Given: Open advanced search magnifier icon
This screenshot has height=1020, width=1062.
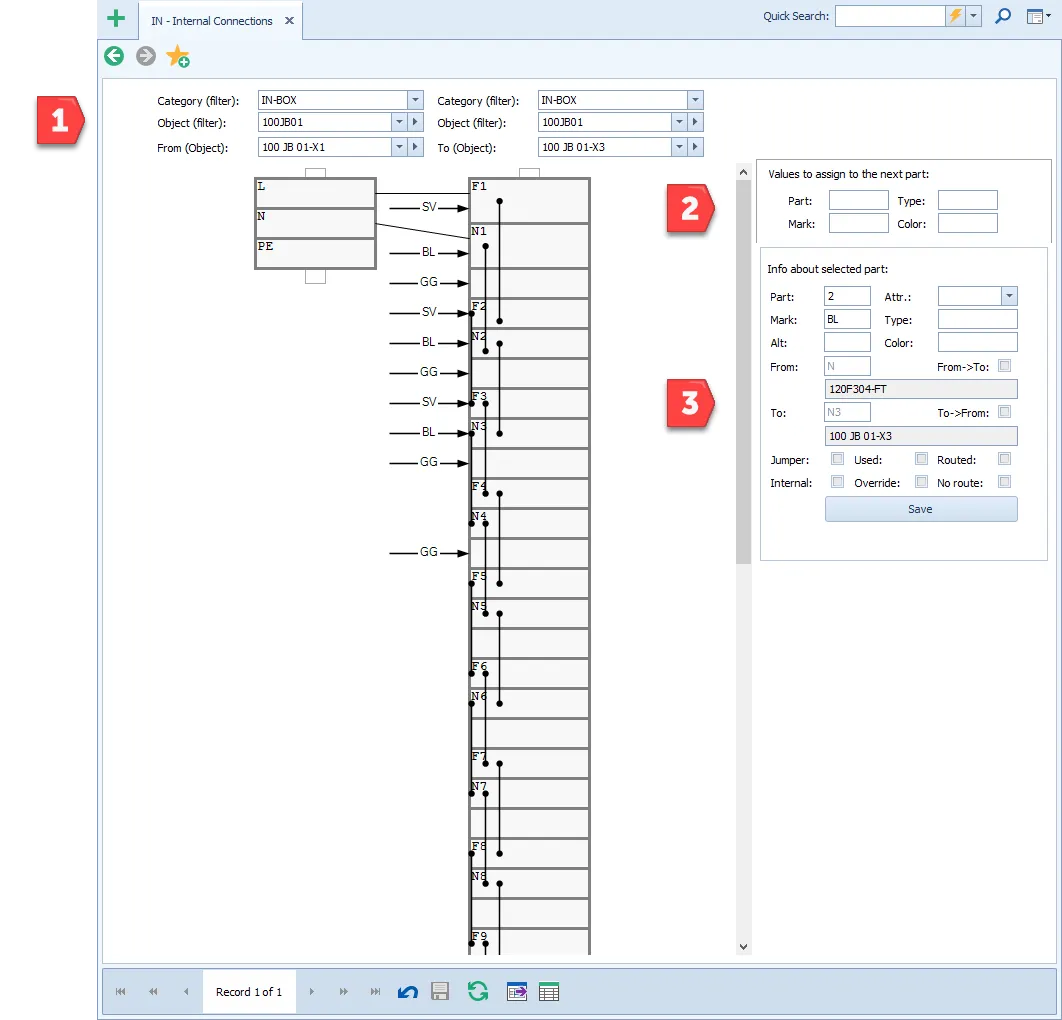Looking at the screenshot, I should (x=1003, y=16).
